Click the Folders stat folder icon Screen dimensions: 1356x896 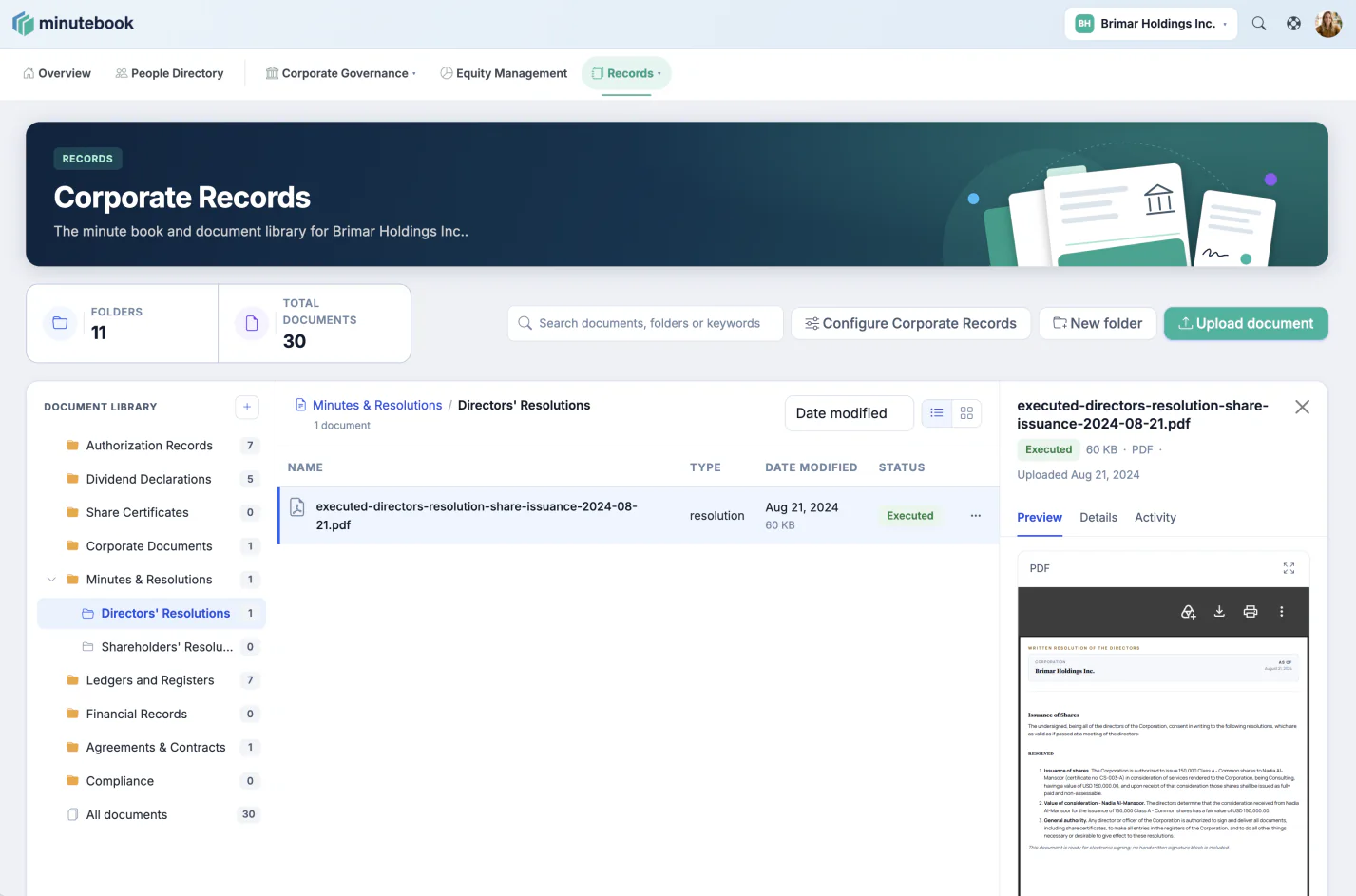[x=60, y=323]
